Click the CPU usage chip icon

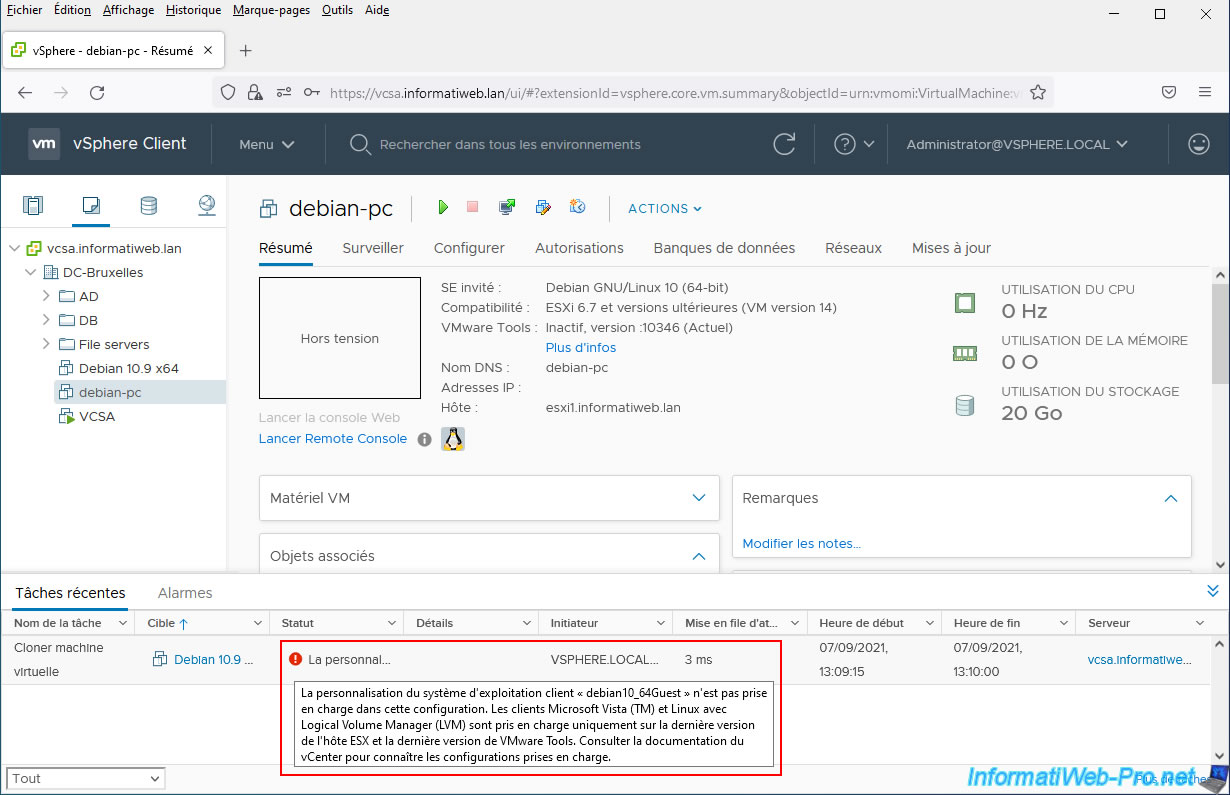(x=964, y=302)
